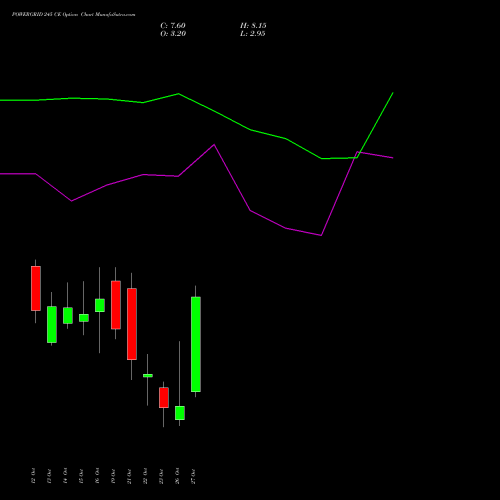Select the red candle for 12 Oct
Viewport: 500px width, 500px height.
[36, 288]
